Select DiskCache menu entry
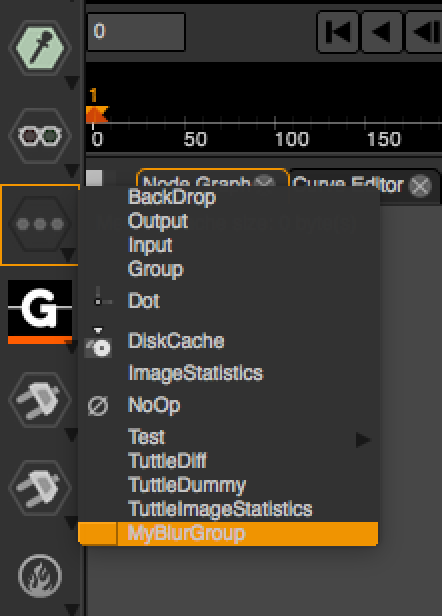The image size is (442, 616). 228,341
